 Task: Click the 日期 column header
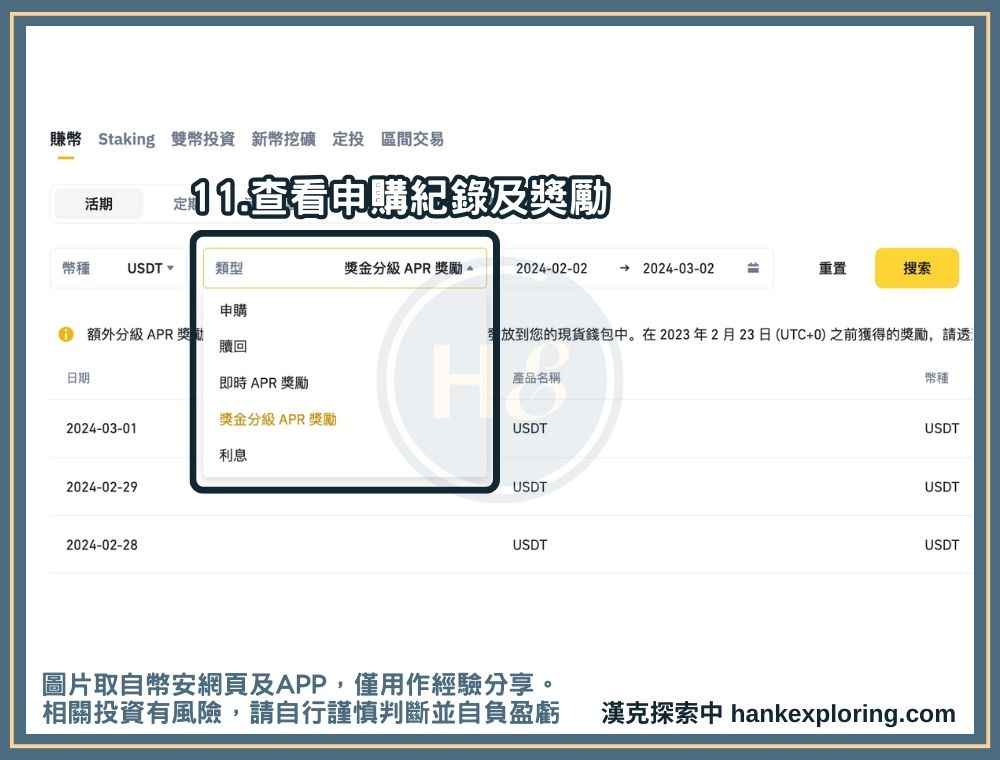(78, 378)
